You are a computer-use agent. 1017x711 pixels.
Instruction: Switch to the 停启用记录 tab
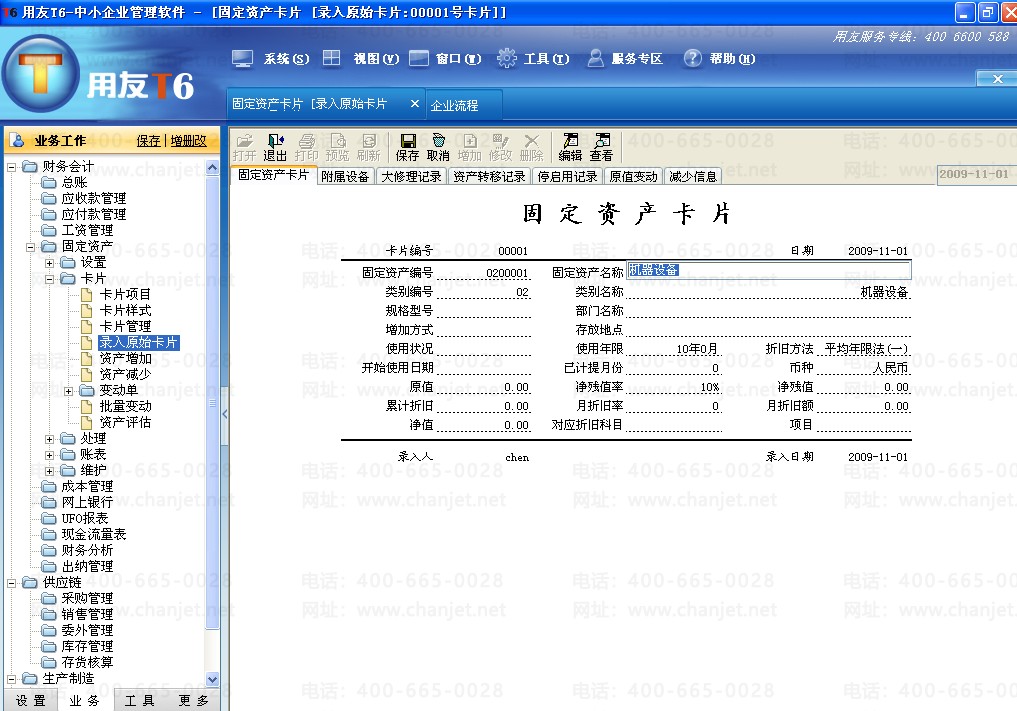coord(567,176)
